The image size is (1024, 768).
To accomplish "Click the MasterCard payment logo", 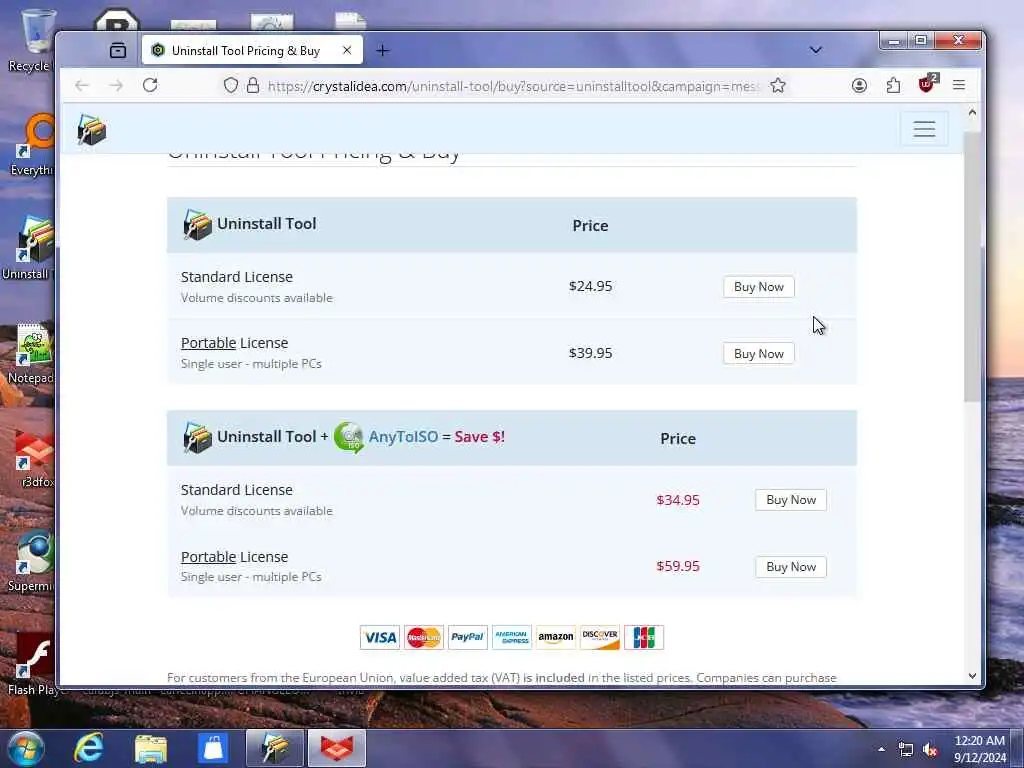I will coord(423,637).
